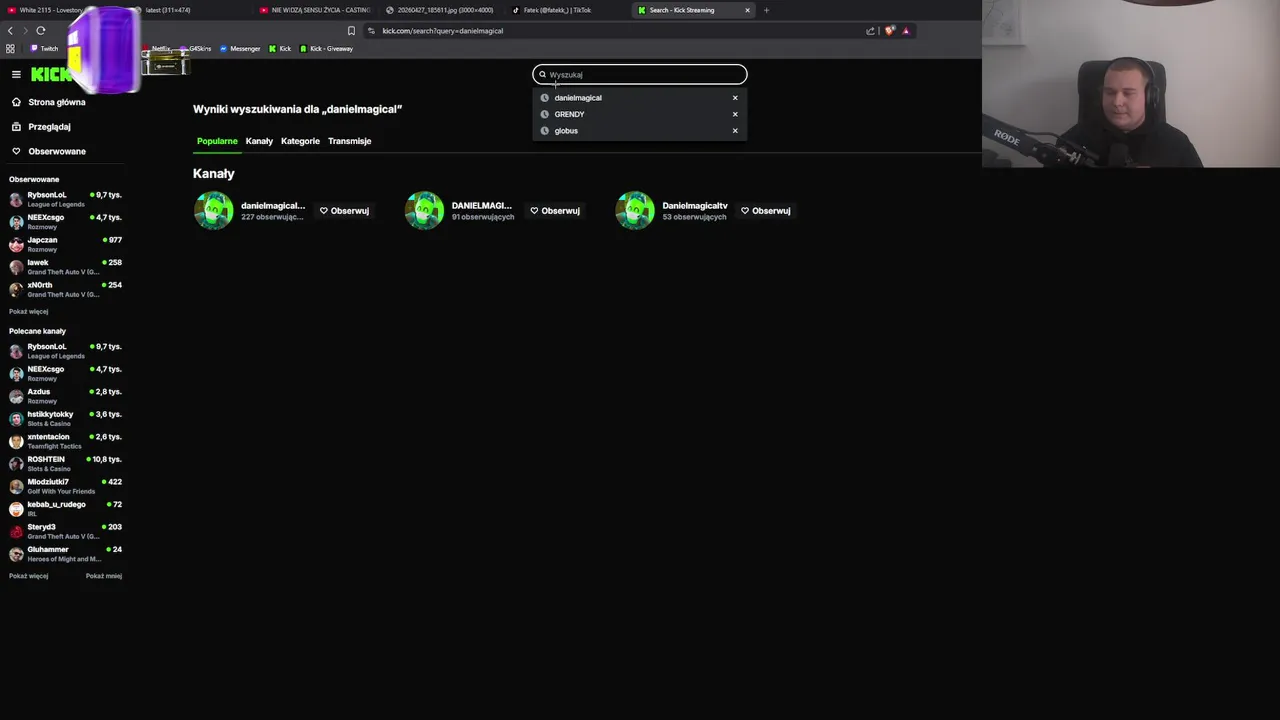Open xN0rth in followed channels
1280x720 pixels.
pos(65,289)
